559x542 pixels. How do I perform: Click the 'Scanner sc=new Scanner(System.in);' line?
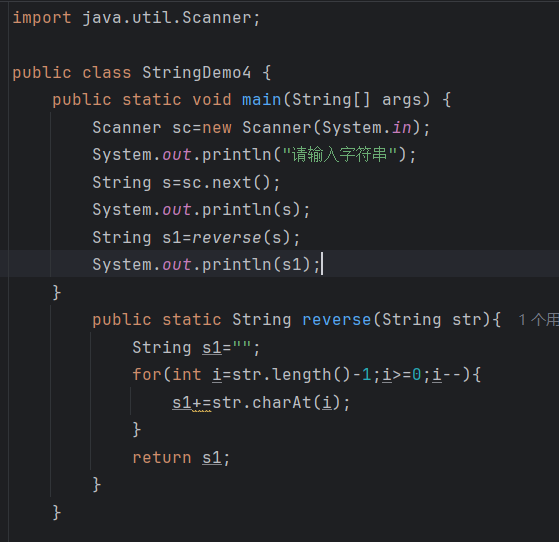[x=262, y=128]
